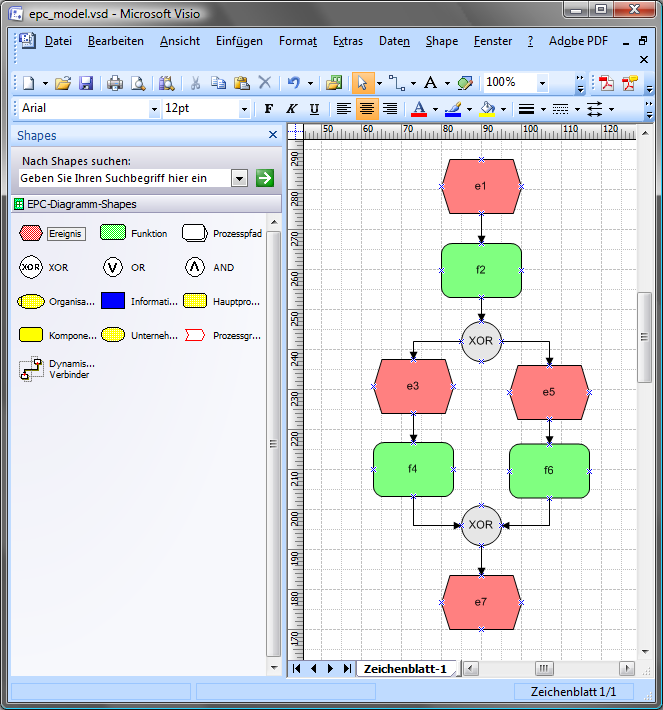This screenshot has width=663, height=710.
Task: Open Print Preview icon
Action: tap(138, 83)
